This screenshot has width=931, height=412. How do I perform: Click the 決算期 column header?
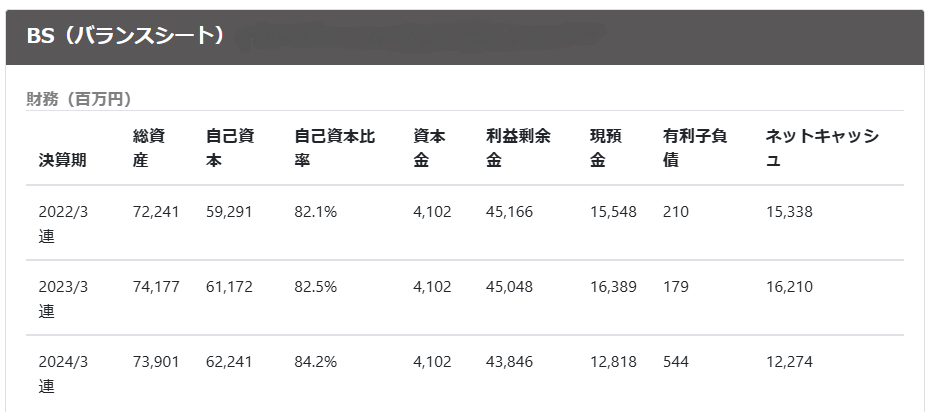click(x=63, y=160)
